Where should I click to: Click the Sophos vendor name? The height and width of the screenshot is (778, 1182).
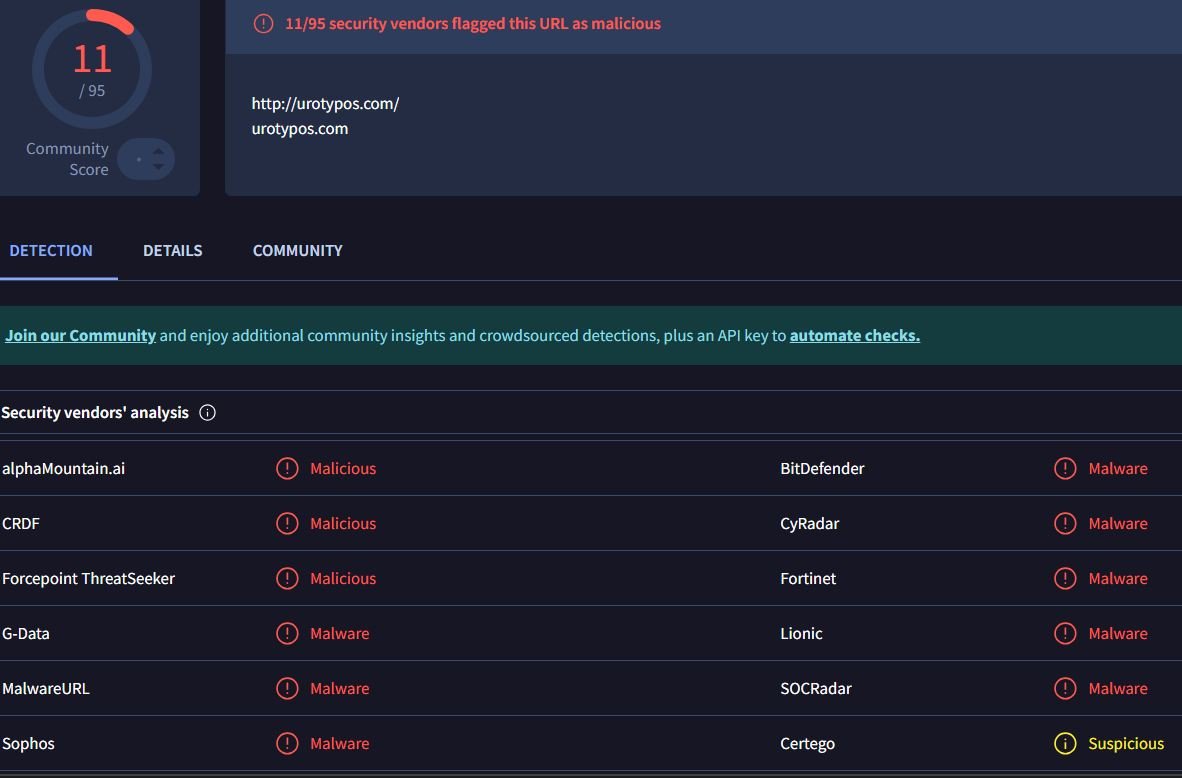point(28,743)
